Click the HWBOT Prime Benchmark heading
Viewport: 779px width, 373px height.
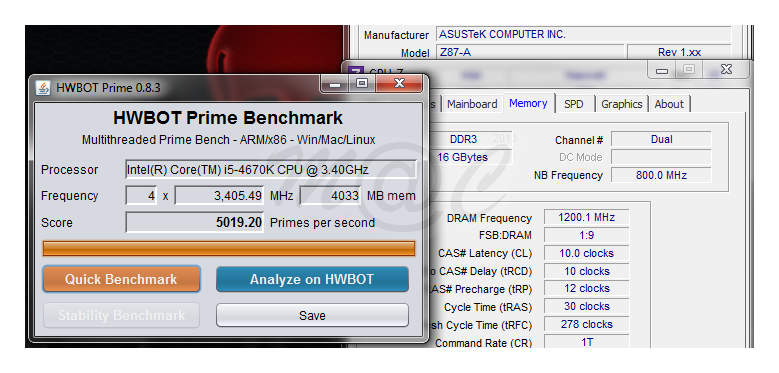228,118
